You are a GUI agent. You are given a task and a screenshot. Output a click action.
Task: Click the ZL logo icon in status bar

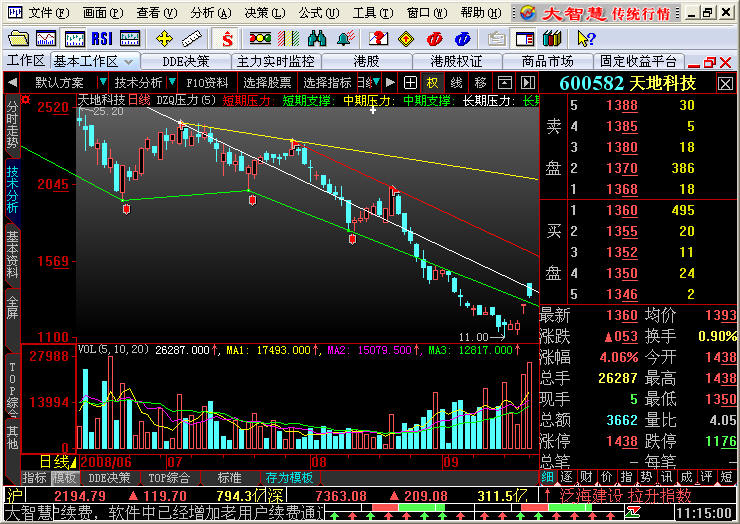click(x=633, y=512)
